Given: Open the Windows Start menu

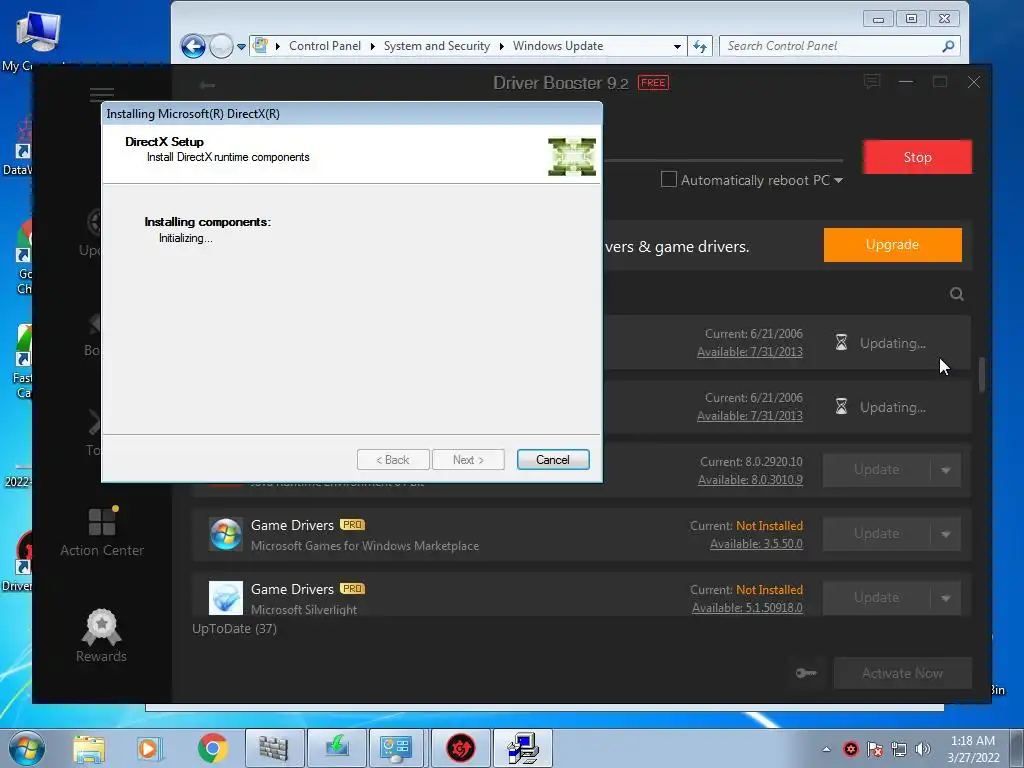Looking at the screenshot, I should point(27,748).
